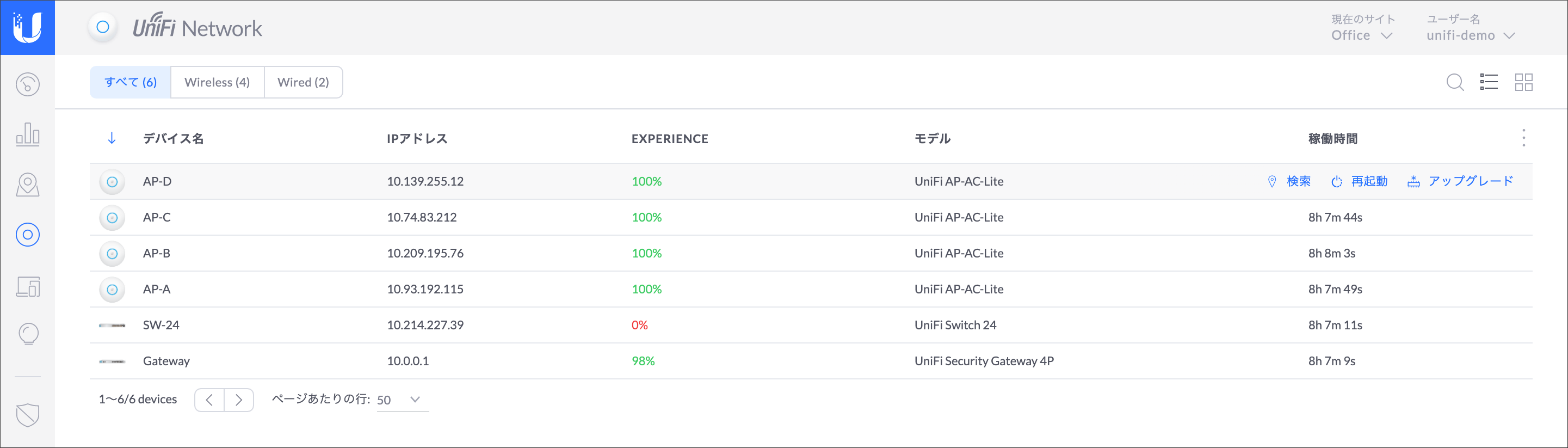
Task: Open the Dashboard gauge icon in the sidebar
Action: [27, 84]
